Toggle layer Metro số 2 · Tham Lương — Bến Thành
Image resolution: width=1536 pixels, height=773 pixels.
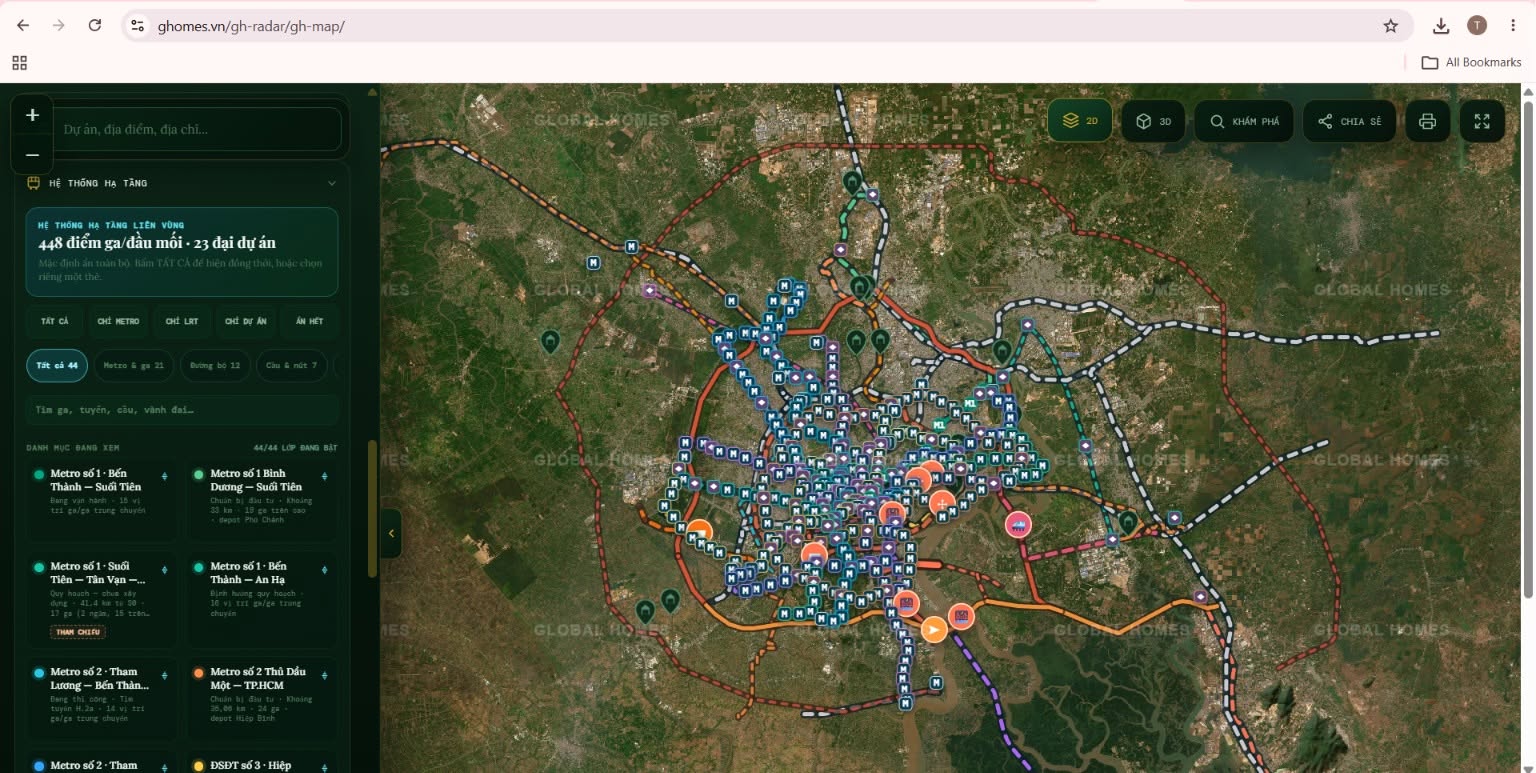(x=102, y=698)
